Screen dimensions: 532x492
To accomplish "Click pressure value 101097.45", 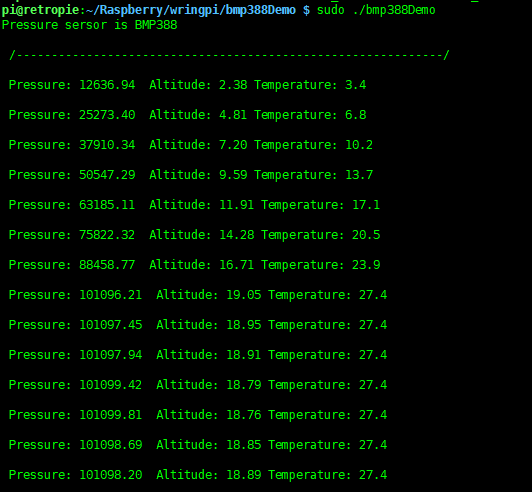I will tap(111, 325).
